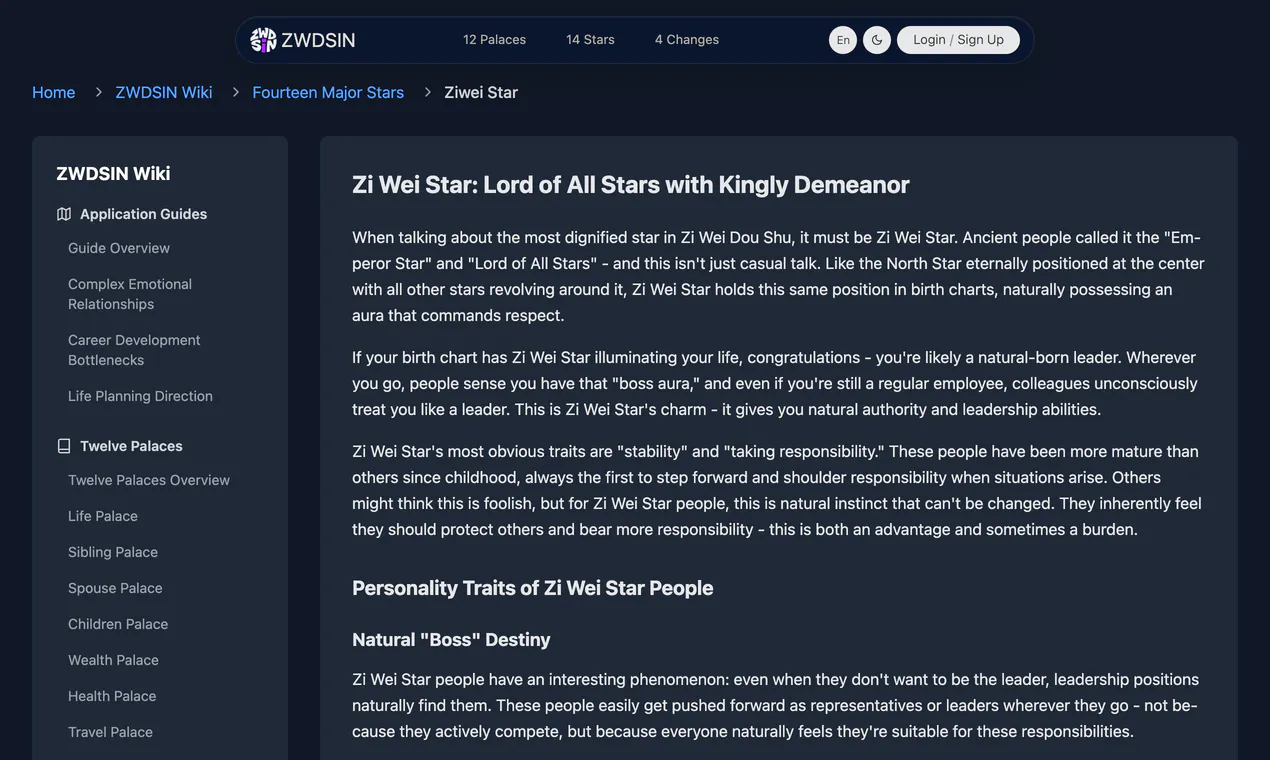Click the Login / Sign Up button
The image size is (1270, 760).
tap(958, 40)
